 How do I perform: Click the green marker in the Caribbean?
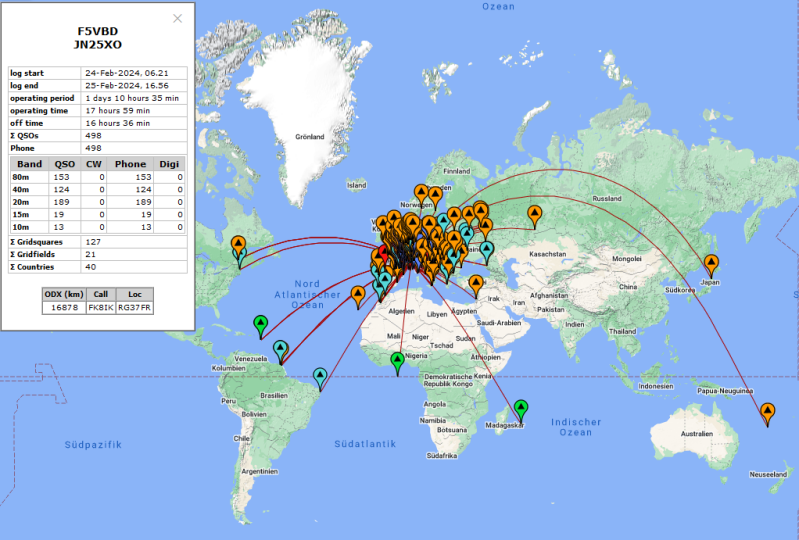tap(260, 324)
